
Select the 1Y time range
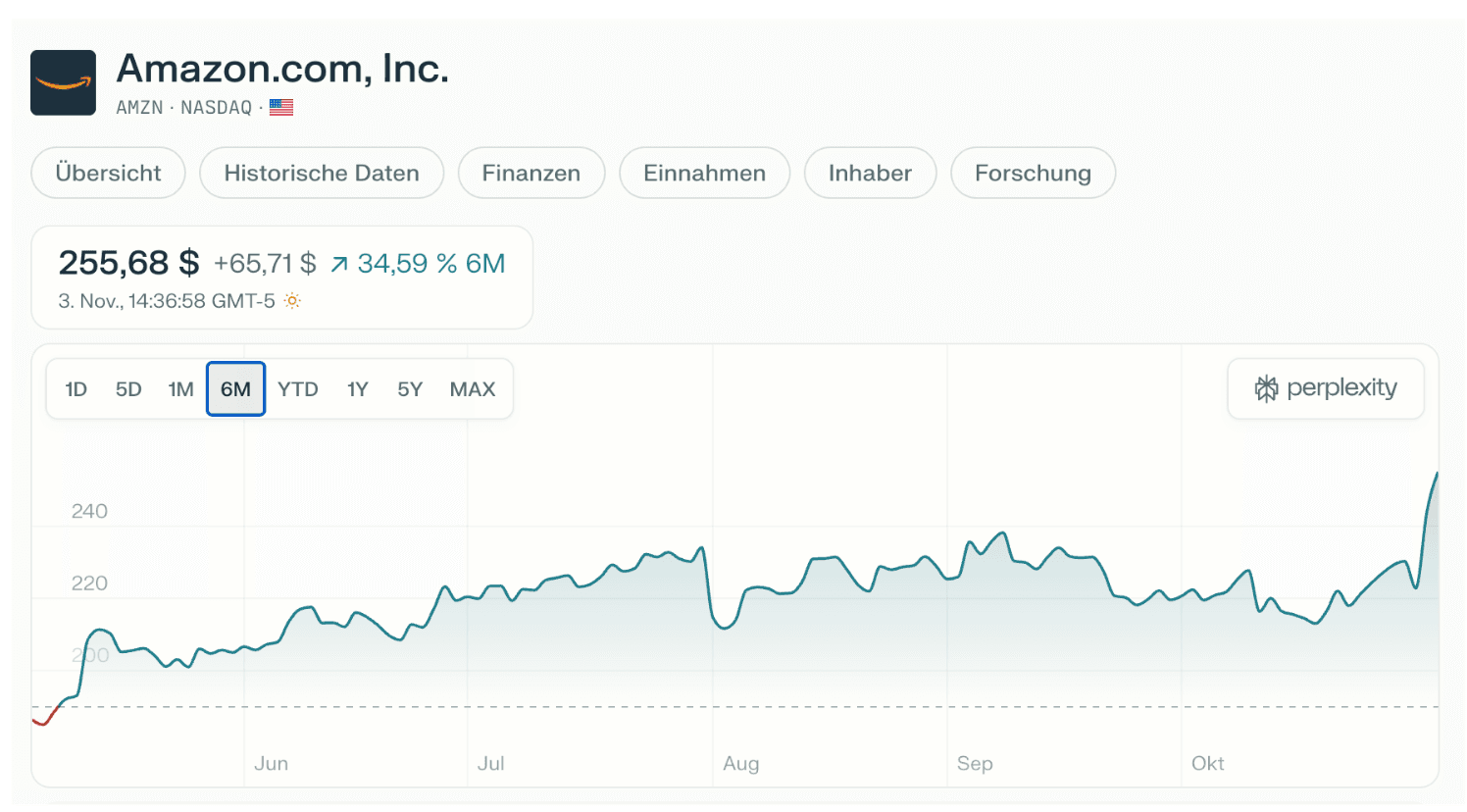[358, 389]
